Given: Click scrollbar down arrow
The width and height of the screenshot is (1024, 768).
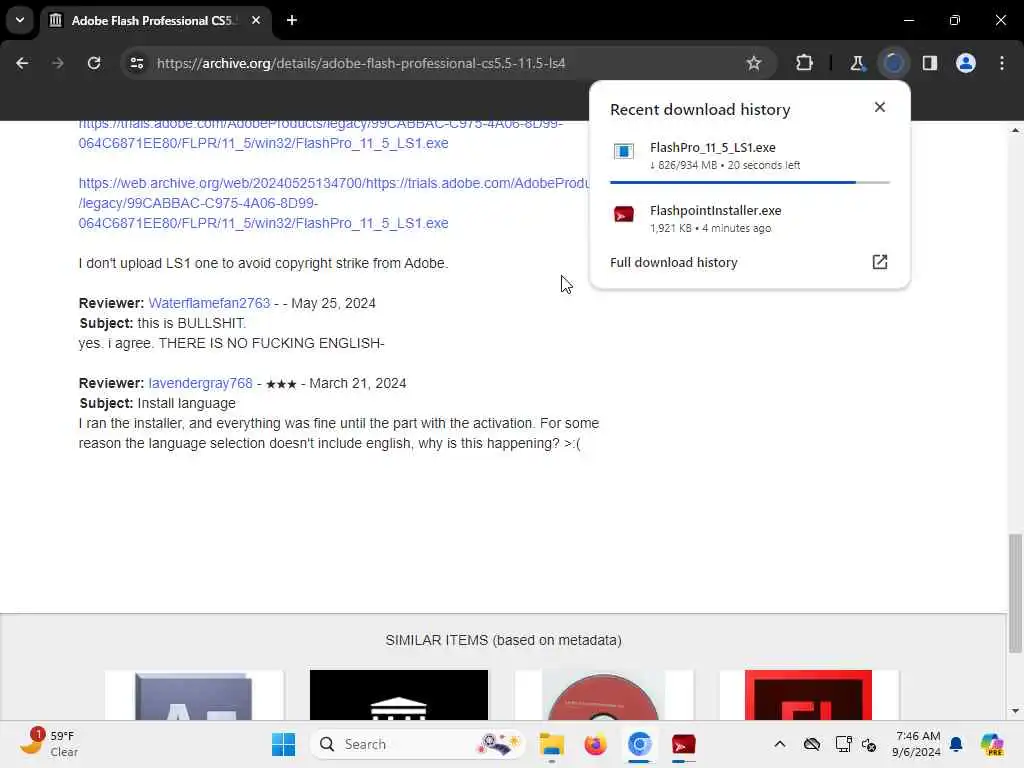Looking at the screenshot, I should [x=1014, y=711].
